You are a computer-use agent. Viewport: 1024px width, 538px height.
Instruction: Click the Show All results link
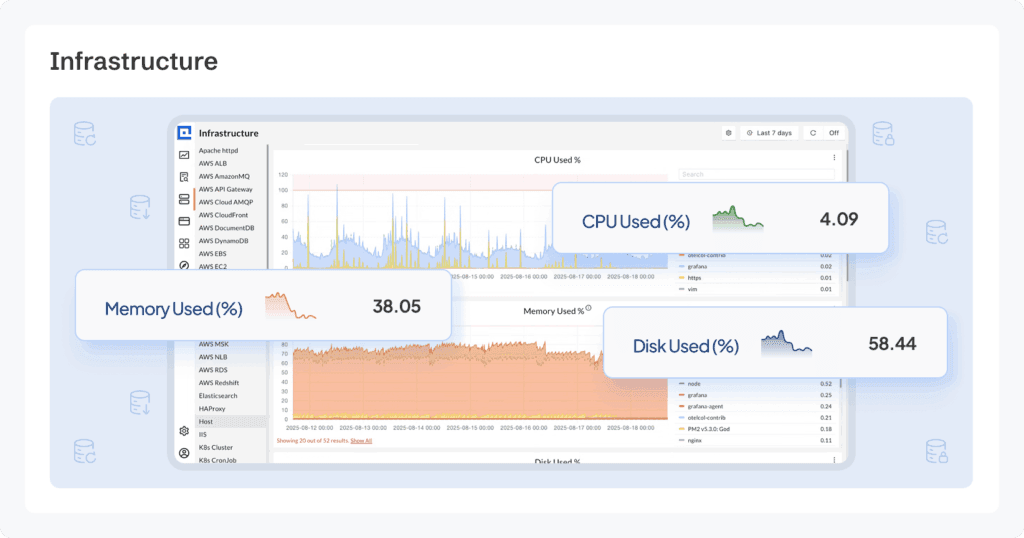[x=361, y=440]
